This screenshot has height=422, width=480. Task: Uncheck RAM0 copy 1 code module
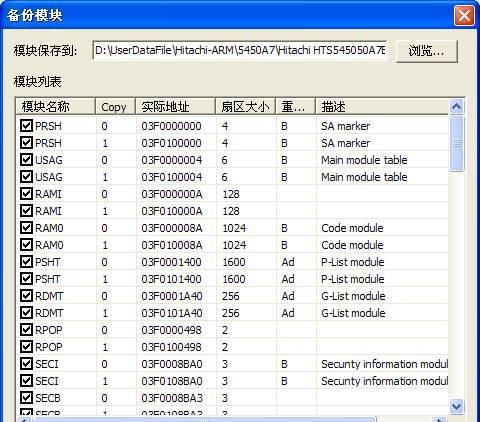[26, 245]
